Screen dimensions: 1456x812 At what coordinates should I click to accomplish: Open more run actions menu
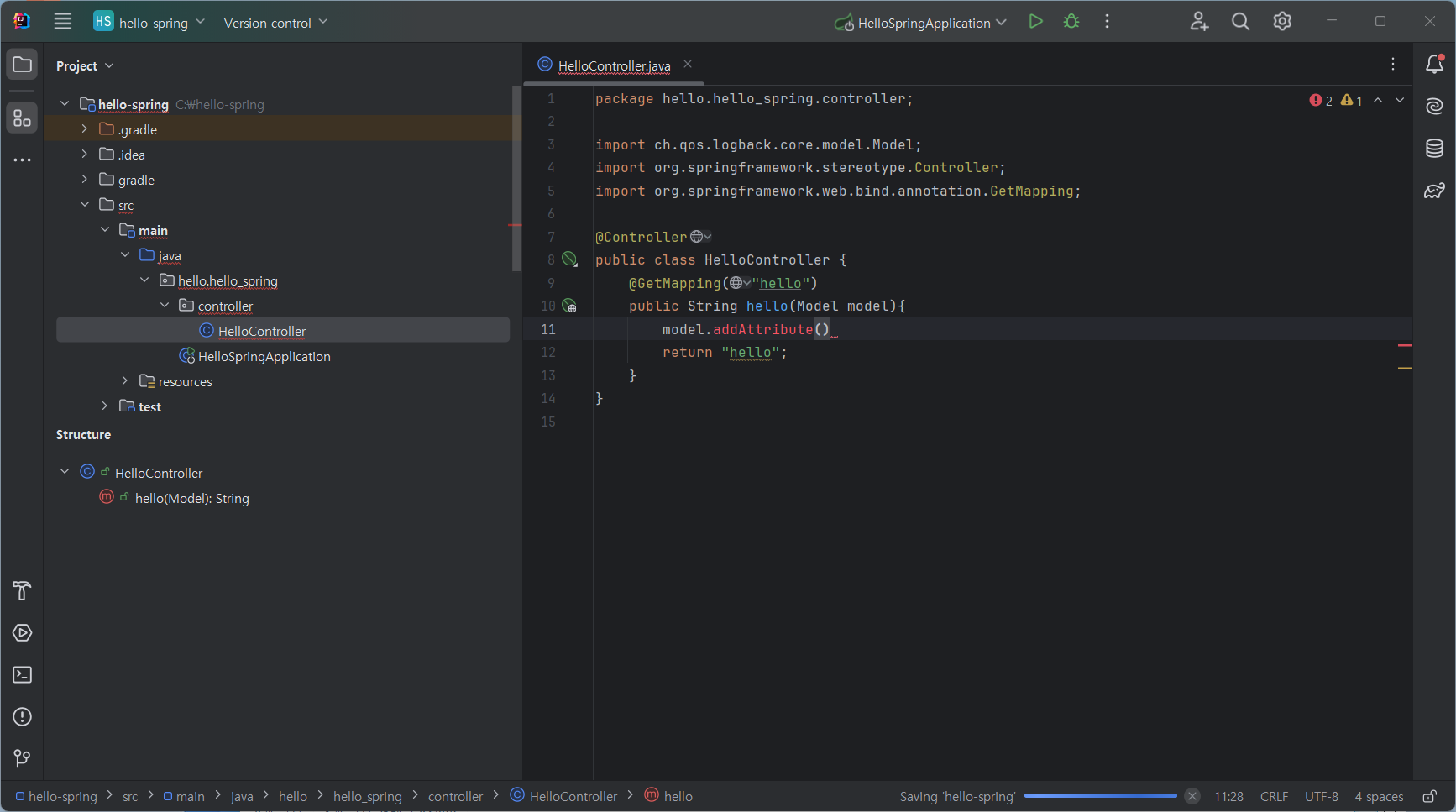coord(1108,22)
